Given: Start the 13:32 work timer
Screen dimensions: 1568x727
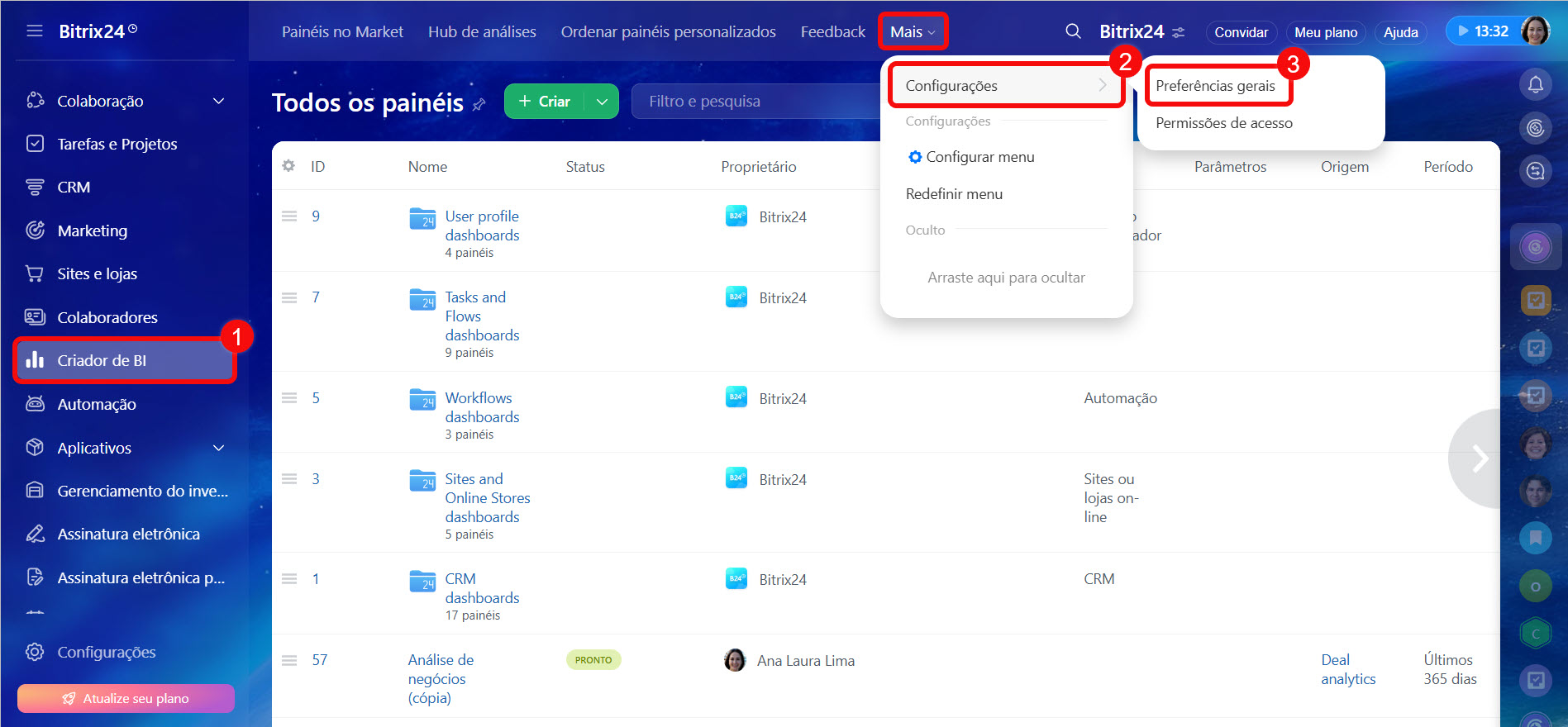Looking at the screenshot, I should [1483, 31].
